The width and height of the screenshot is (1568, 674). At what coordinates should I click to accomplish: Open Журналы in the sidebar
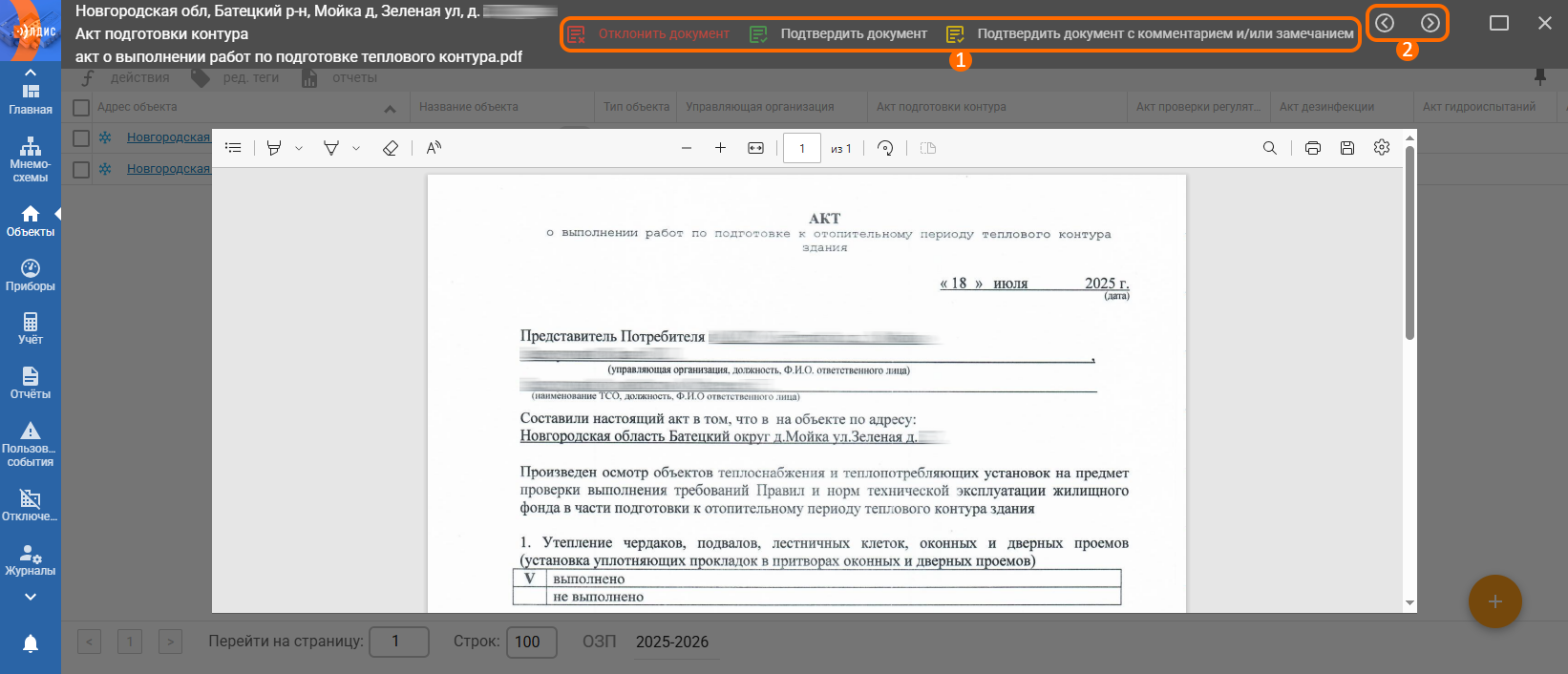click(31, 560)
